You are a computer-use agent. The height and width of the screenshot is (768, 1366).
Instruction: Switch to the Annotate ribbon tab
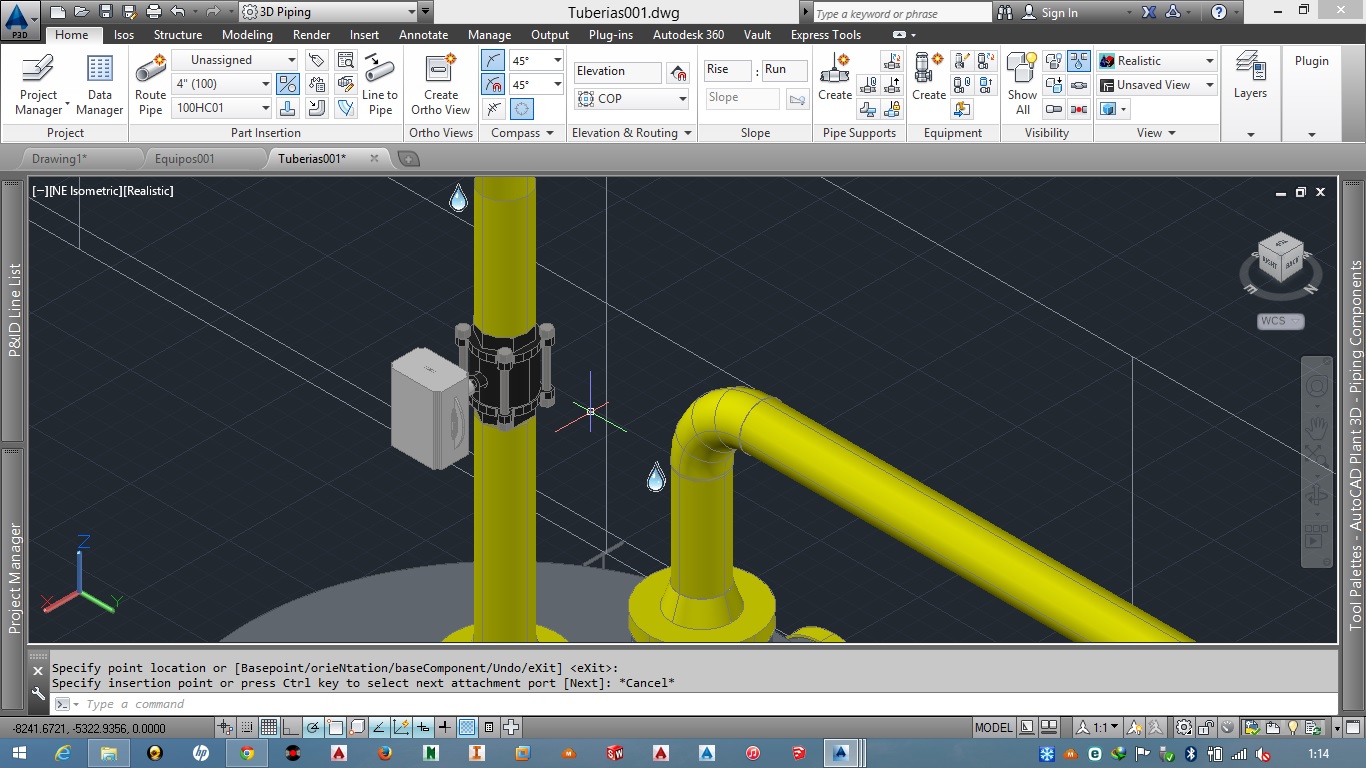point(424,35)
